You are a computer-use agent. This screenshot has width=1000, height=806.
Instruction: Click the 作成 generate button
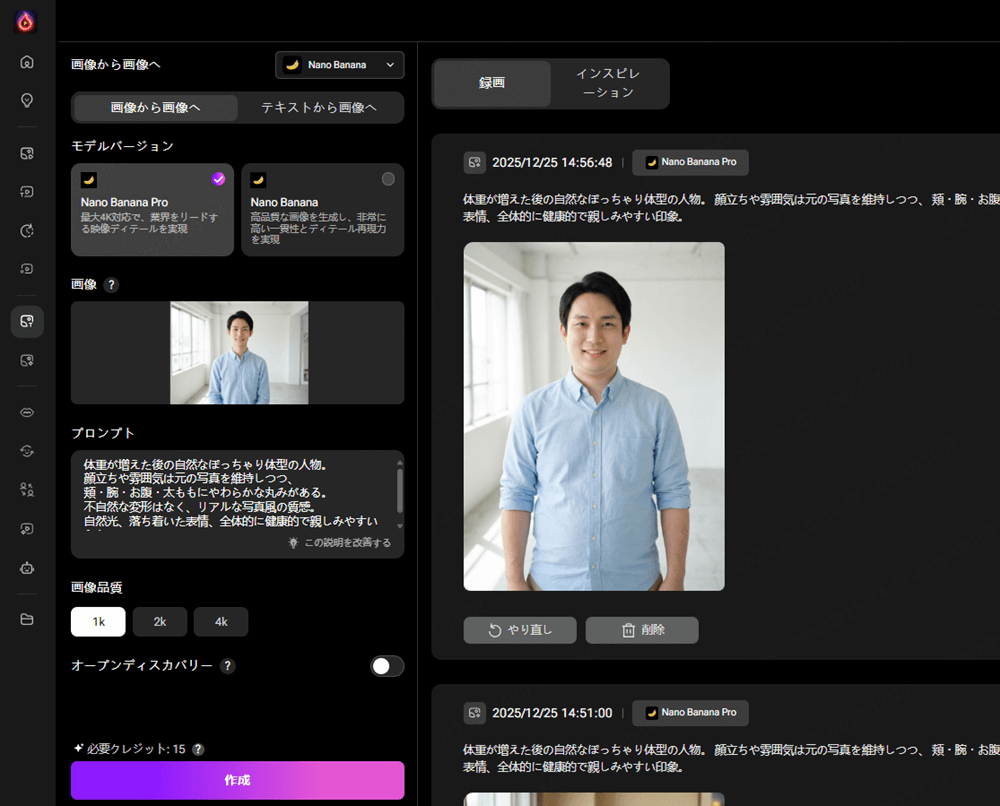[x=237, y=780]
